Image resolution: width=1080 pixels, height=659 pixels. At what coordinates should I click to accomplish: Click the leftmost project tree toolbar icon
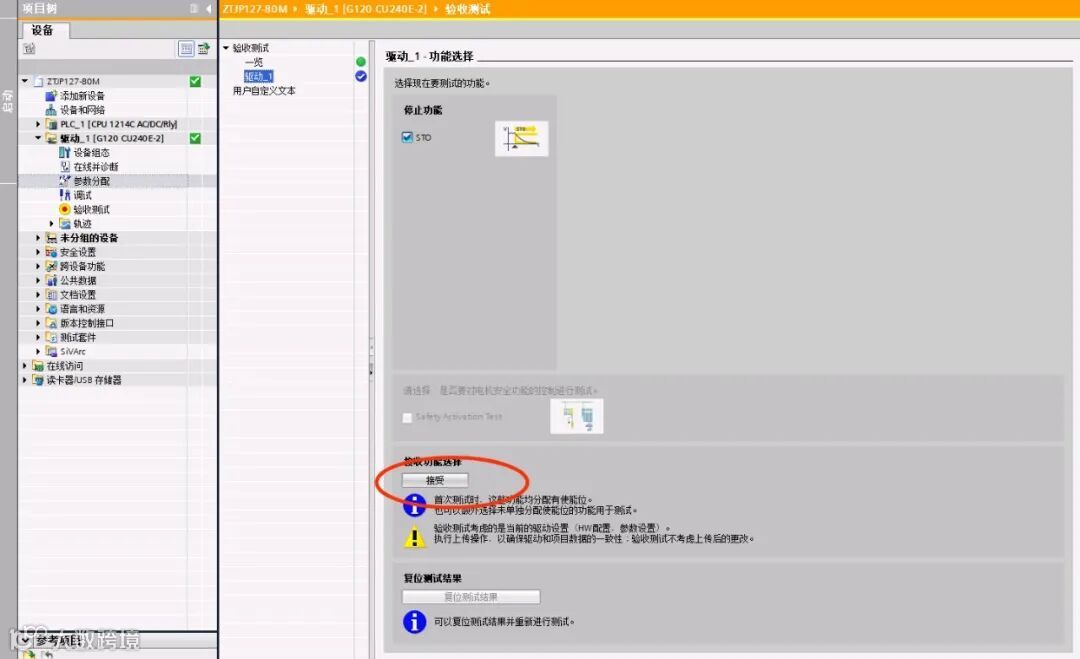[x=29, y=48]
